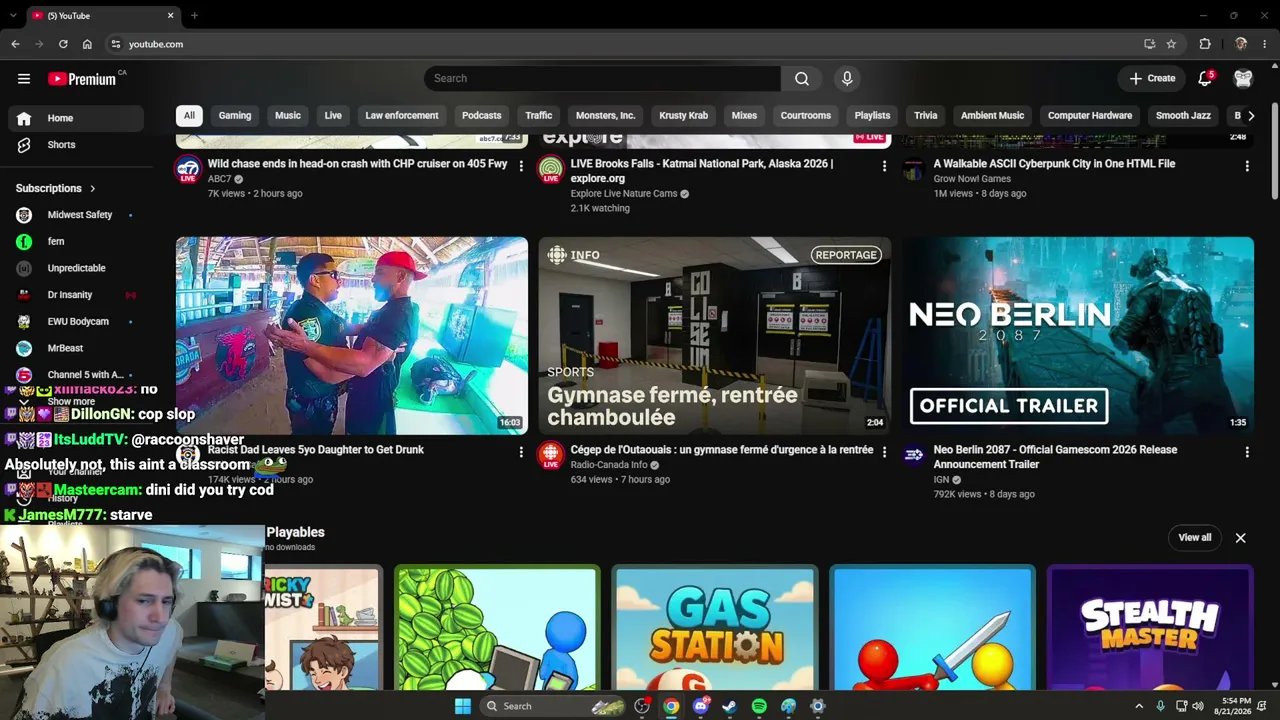Open the gorilla account avatar menu
This screenshot has height=720, width=1280.
tap(1243, 78)
